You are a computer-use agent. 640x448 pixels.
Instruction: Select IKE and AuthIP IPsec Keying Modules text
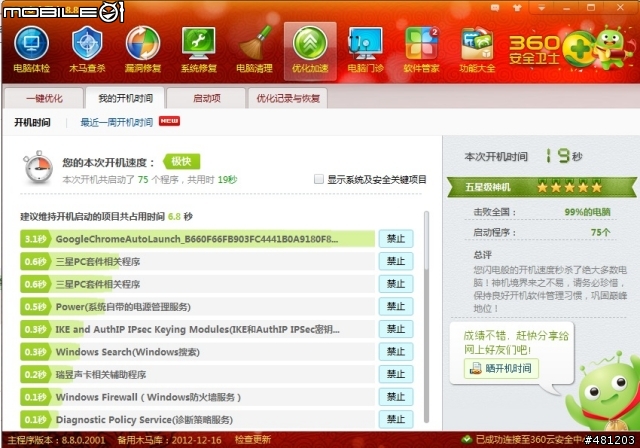(198, 329)
